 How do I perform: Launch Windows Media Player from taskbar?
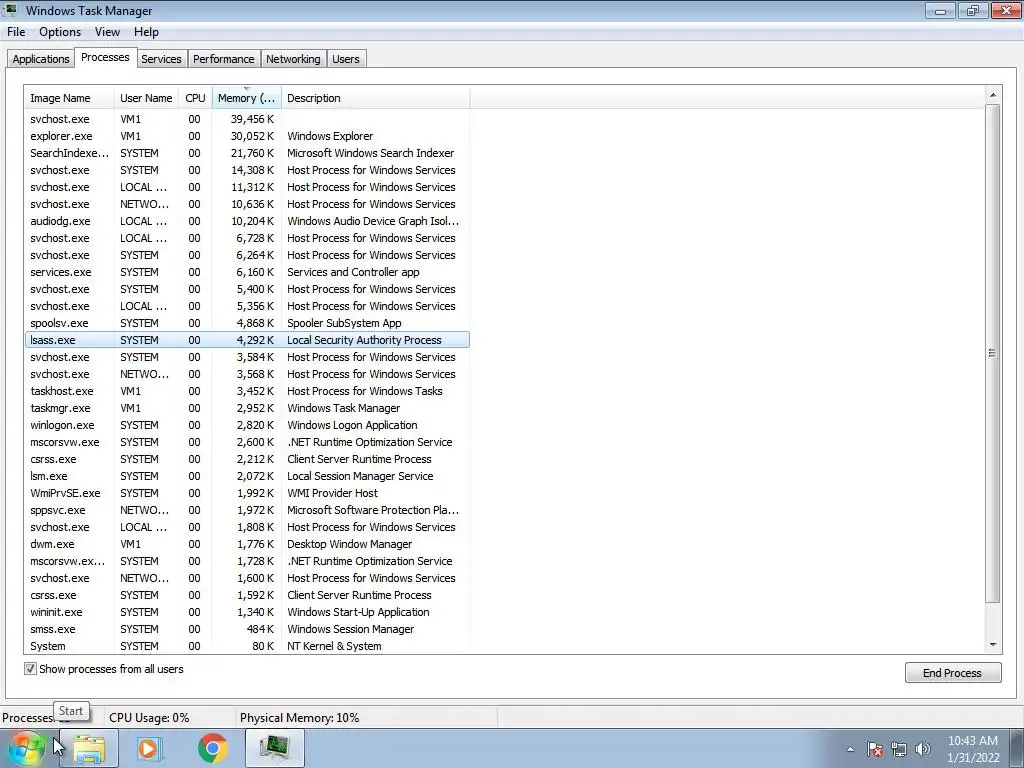(x=150, y=748)
